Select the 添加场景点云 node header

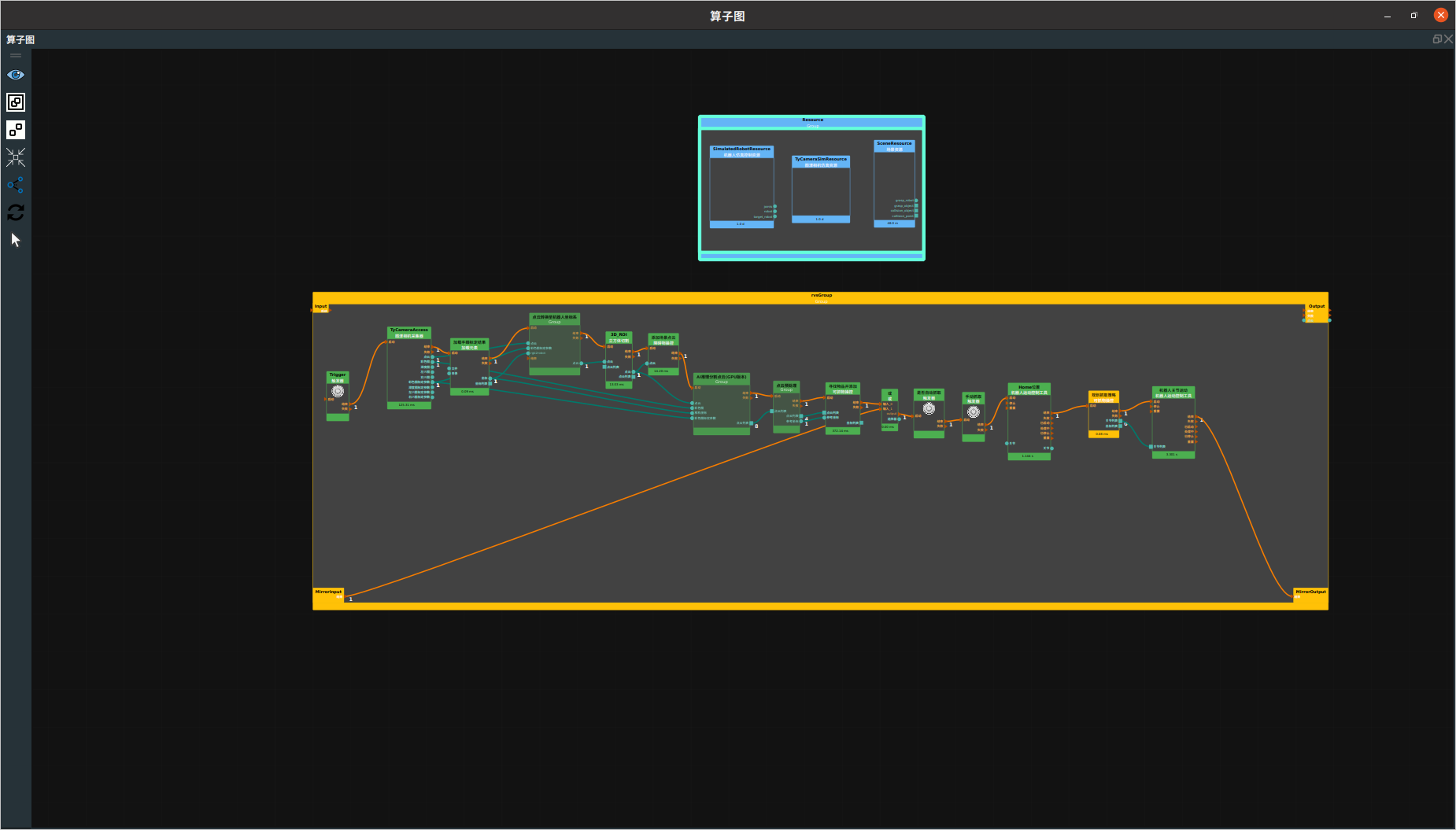(x=663, y=340)
